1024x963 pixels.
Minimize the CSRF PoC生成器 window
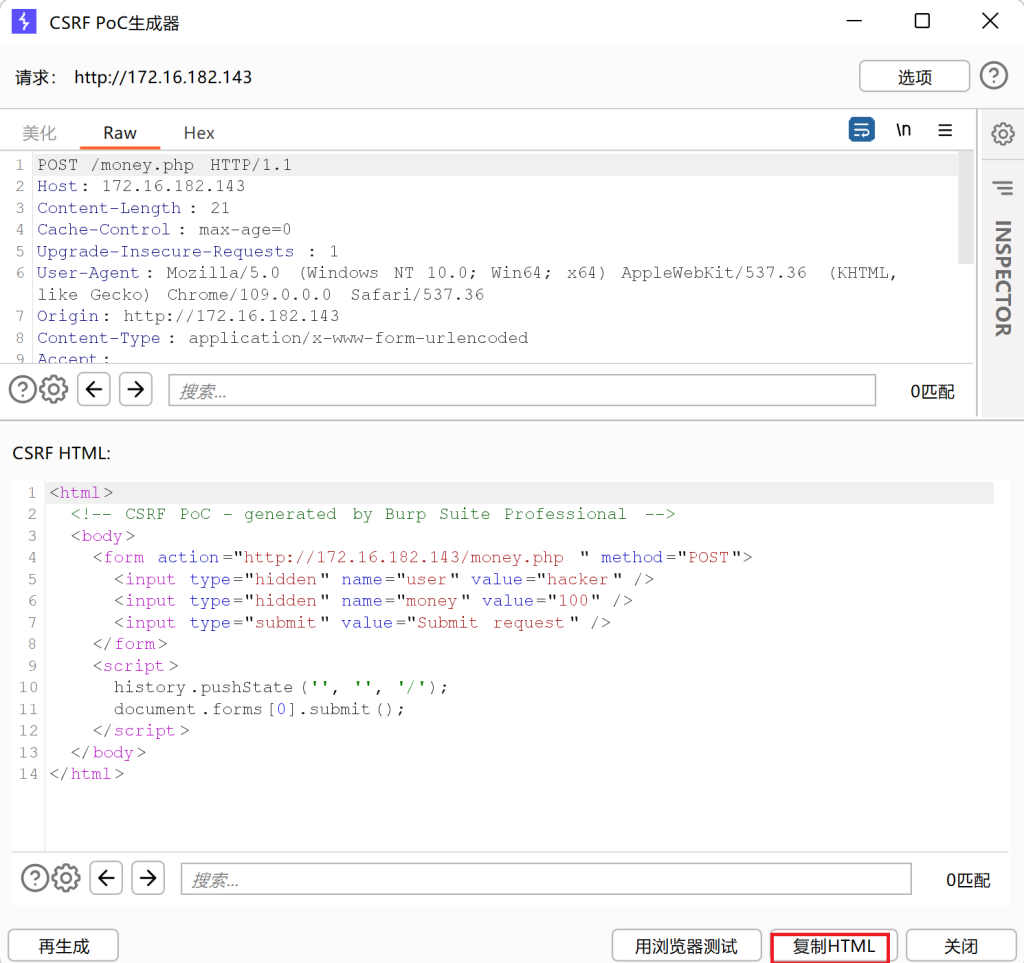click(x=854, y=21)
